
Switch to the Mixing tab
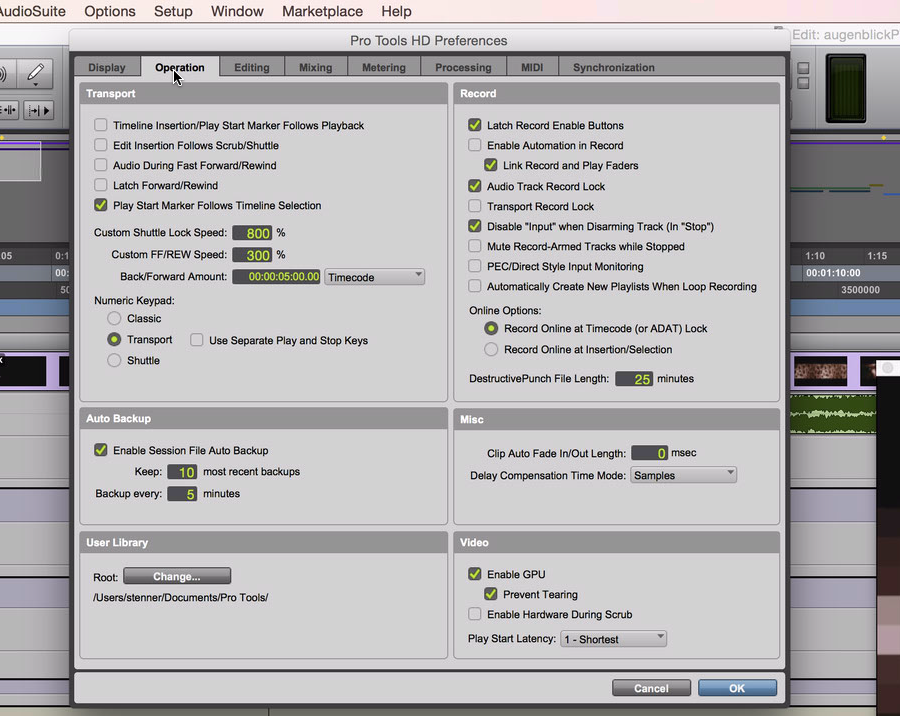point(315,67)
